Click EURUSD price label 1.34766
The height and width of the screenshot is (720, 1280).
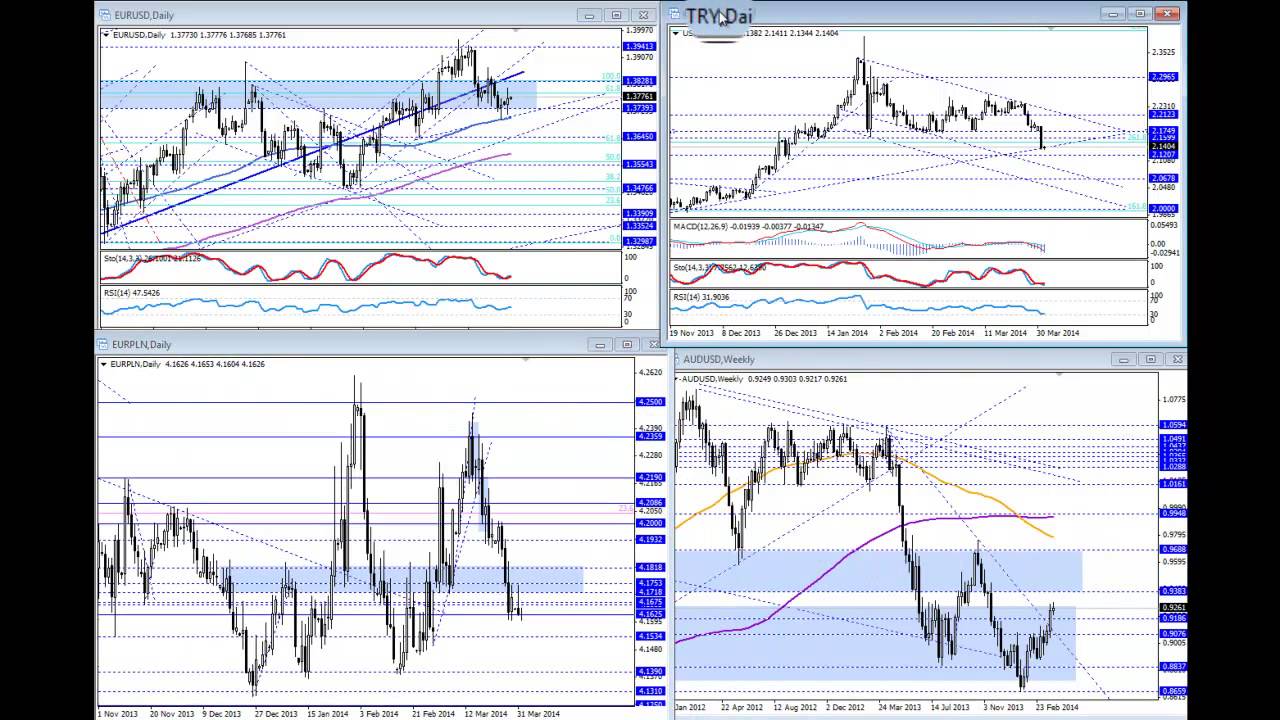pyautogui.click(x=639, y=188)
